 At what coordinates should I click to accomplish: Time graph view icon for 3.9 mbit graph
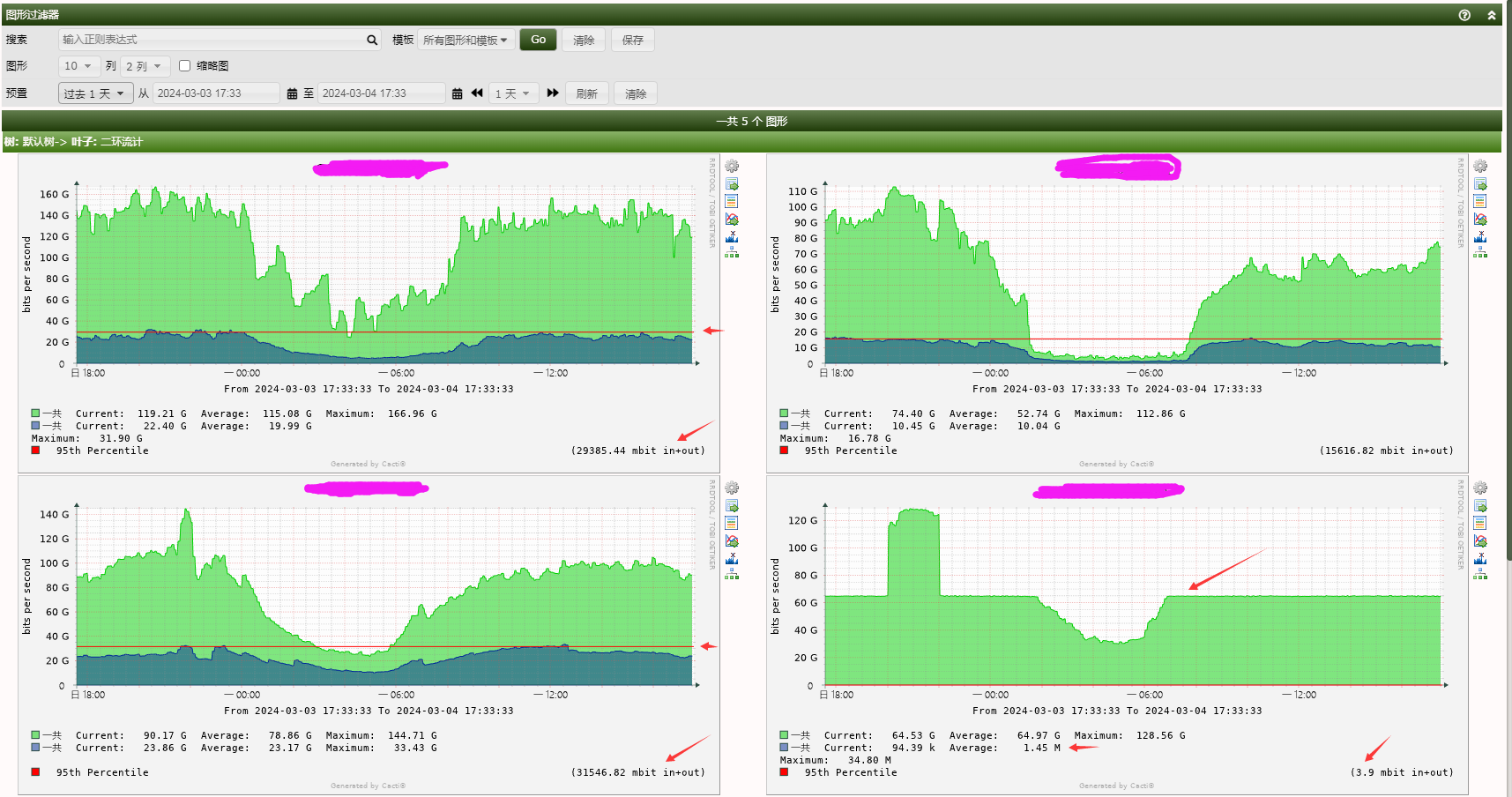point(1480,523)
